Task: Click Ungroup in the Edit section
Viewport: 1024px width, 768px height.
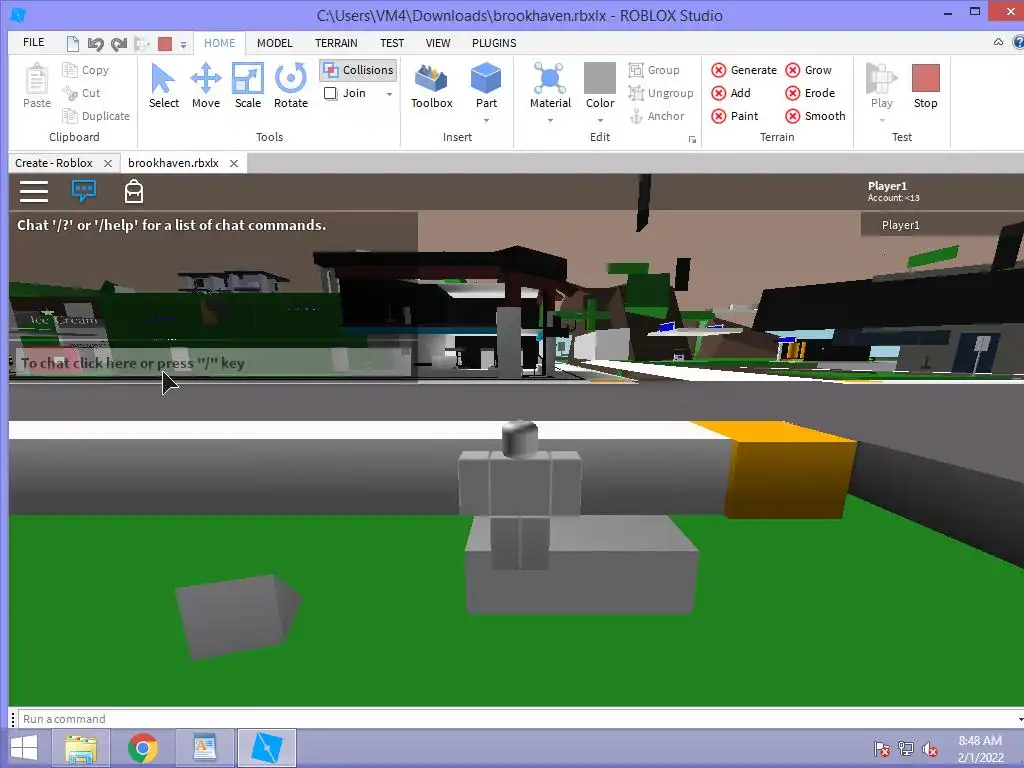Action: click(x=661, y=93)
